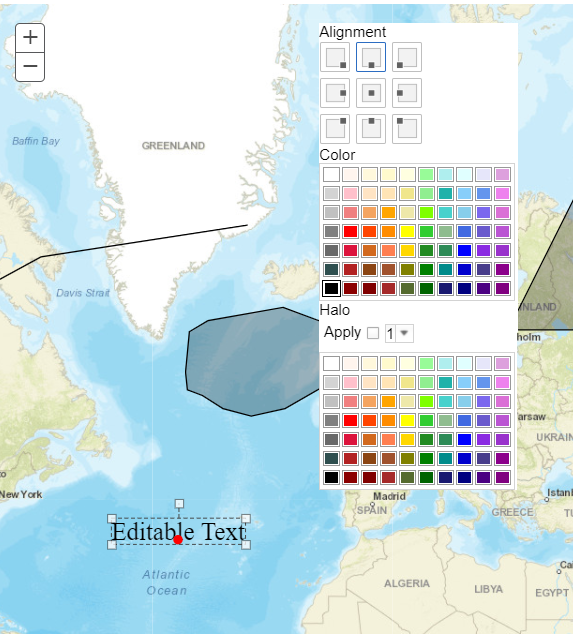Zoom in on the map

pyautogui.click(x=30, y=38)
